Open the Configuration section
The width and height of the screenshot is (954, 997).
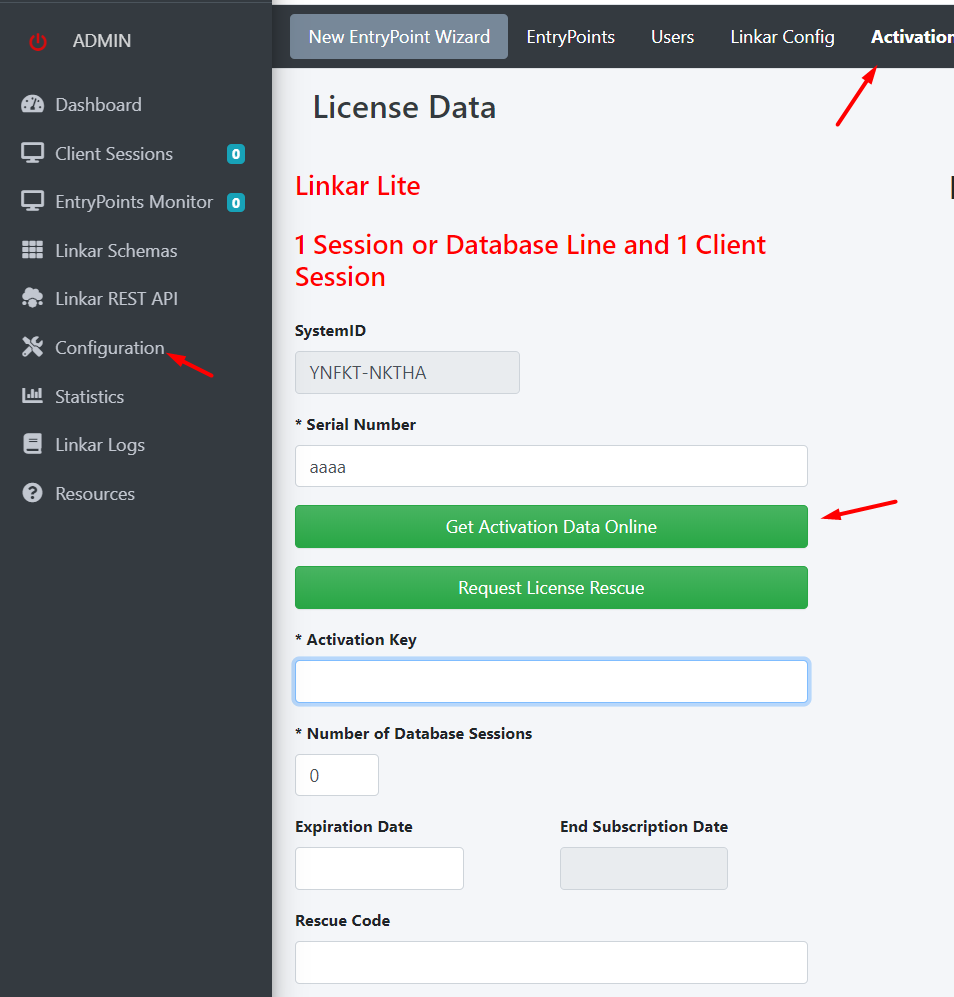pos(110,348)
